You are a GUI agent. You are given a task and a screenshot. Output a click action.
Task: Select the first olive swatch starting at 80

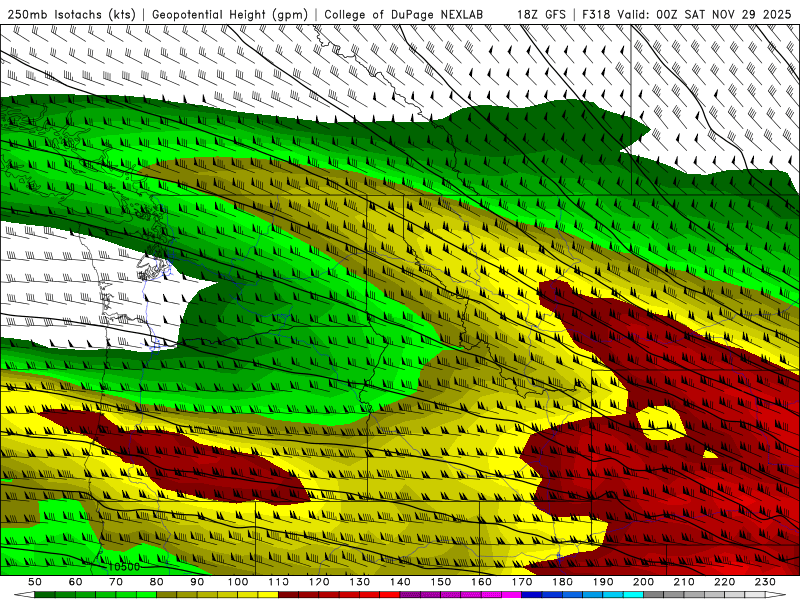[166, 595]
